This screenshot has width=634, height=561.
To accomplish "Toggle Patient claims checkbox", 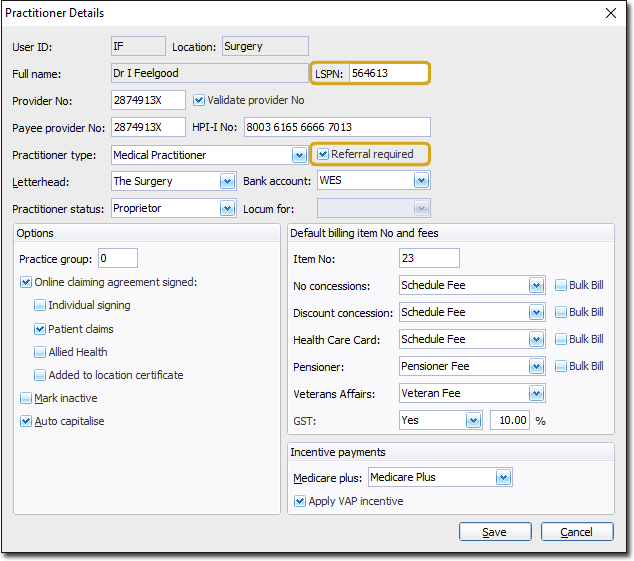I will coord(40,329).
